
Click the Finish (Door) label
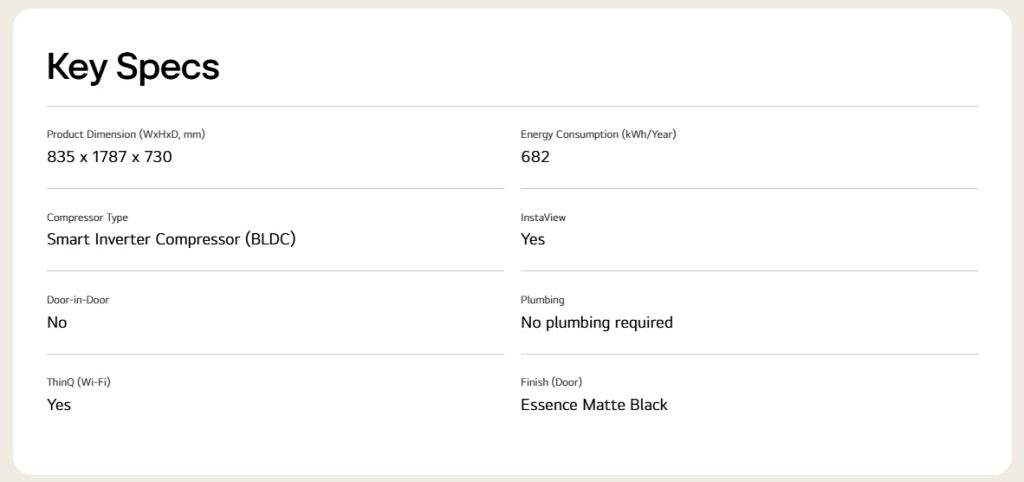point(551,382)
